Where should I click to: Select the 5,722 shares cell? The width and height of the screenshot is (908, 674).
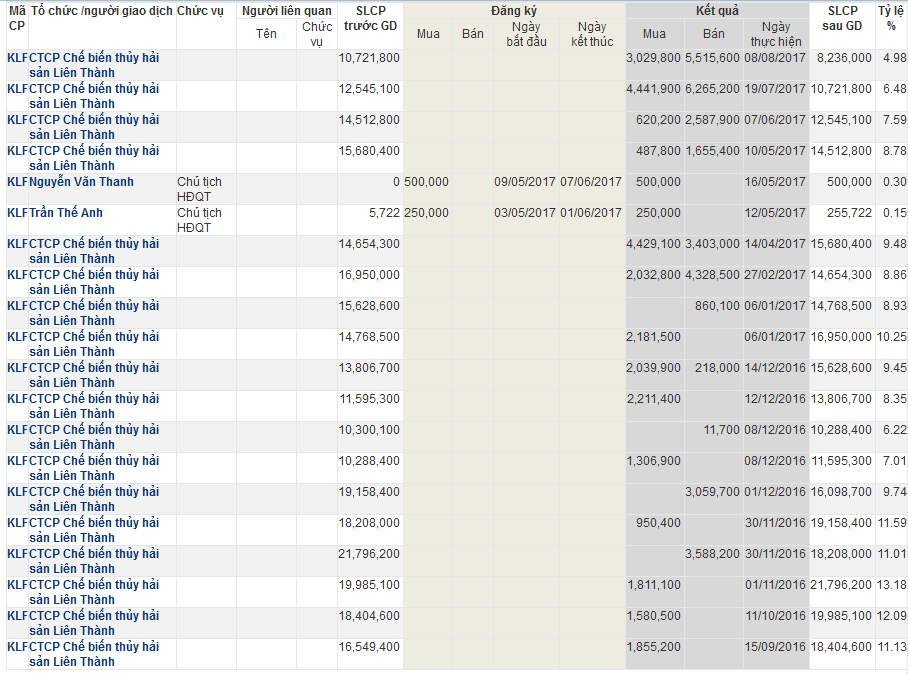(x=385, y=213)
